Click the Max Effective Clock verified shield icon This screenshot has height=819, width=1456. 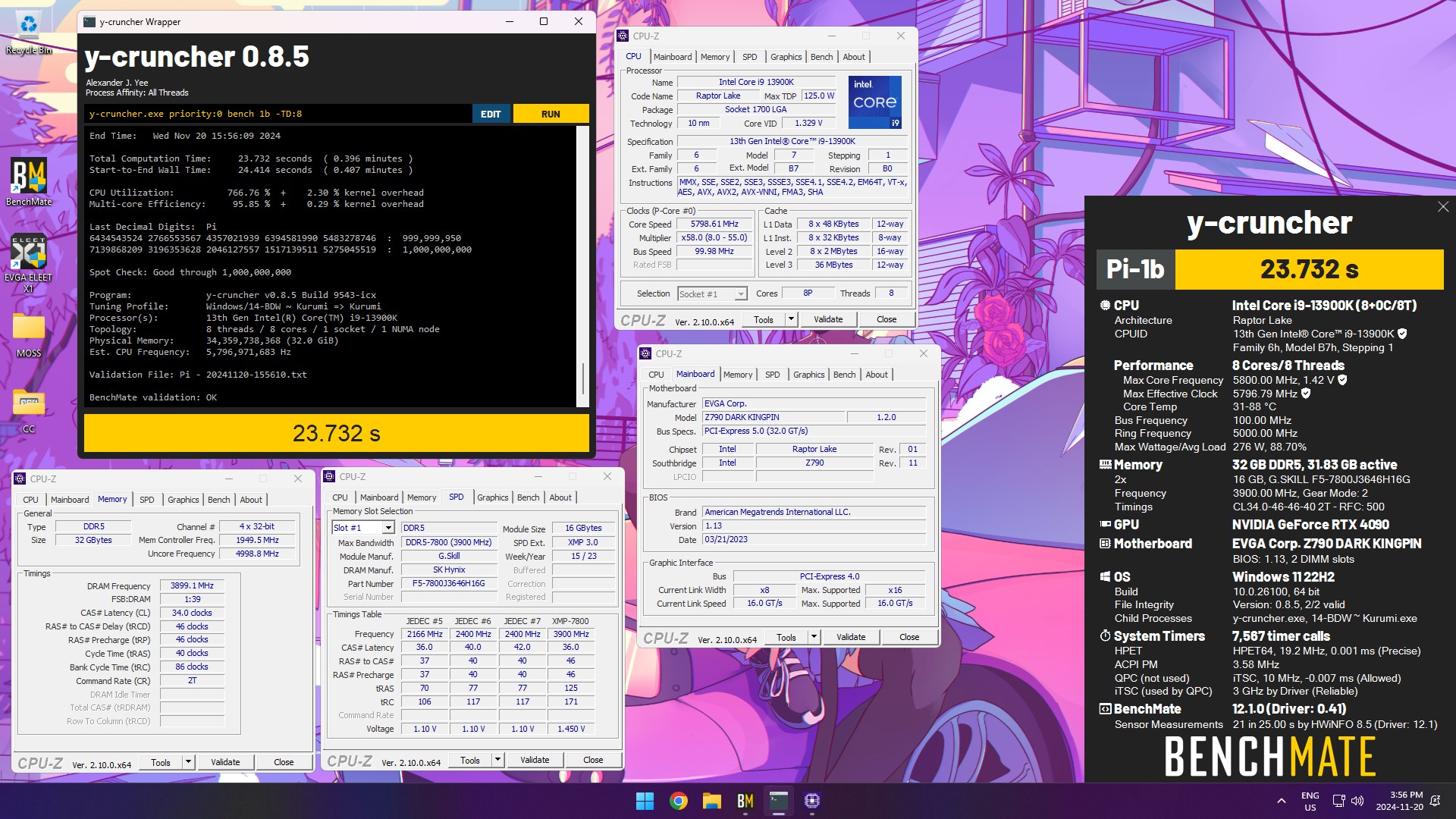click(1306, 394)
